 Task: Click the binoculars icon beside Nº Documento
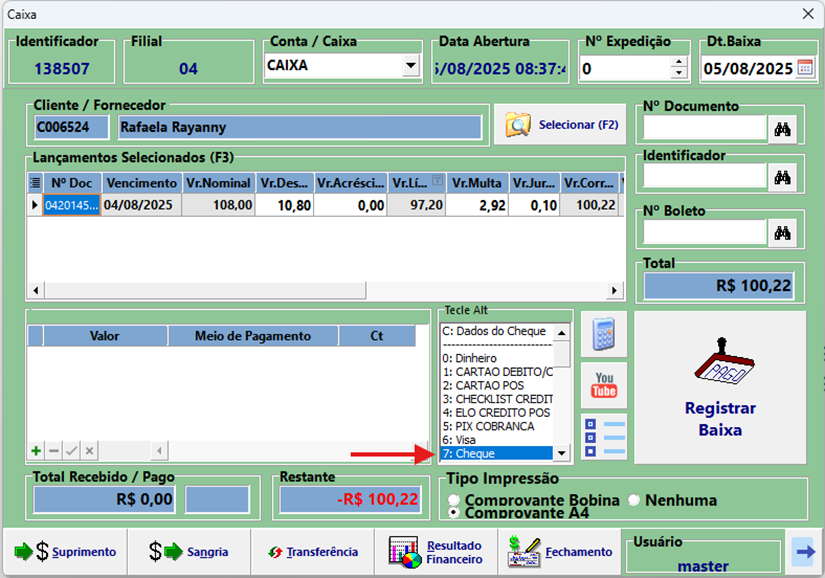point(782,129)
